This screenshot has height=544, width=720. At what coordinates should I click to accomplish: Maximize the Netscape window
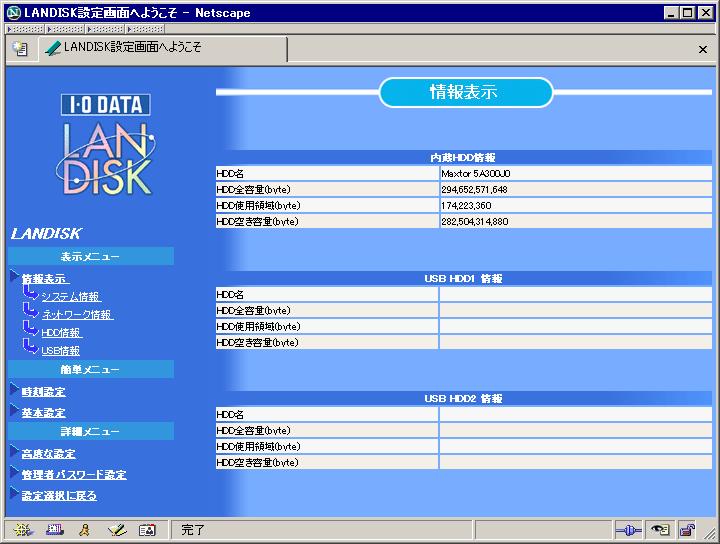coord(687,13)
